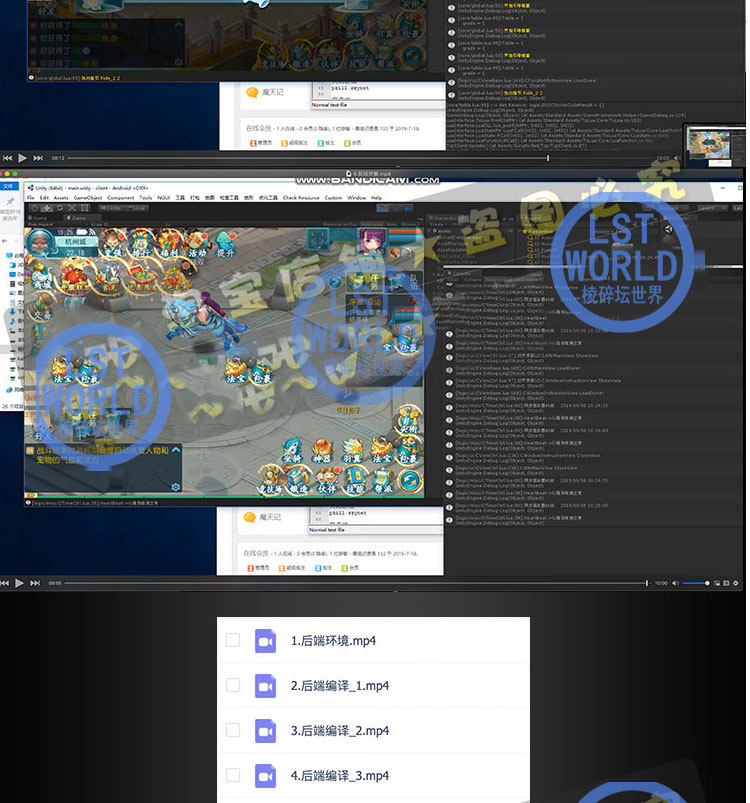Open Unity's Component menu
Screen dimensions: 750x803
(121, 198)
